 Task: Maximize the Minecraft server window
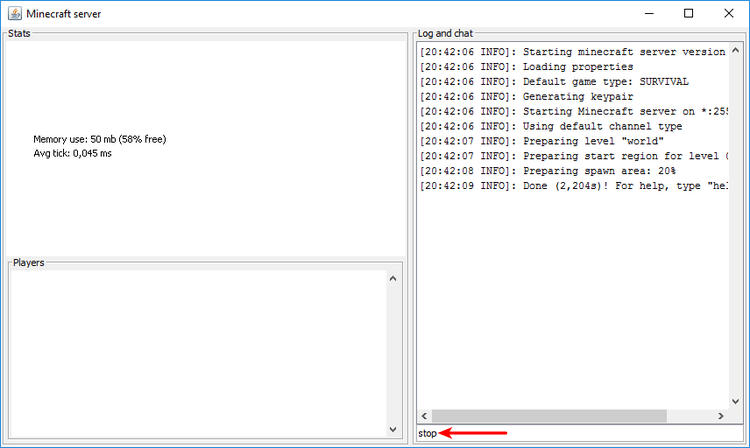pyautogui.click(x=688, y=13)
